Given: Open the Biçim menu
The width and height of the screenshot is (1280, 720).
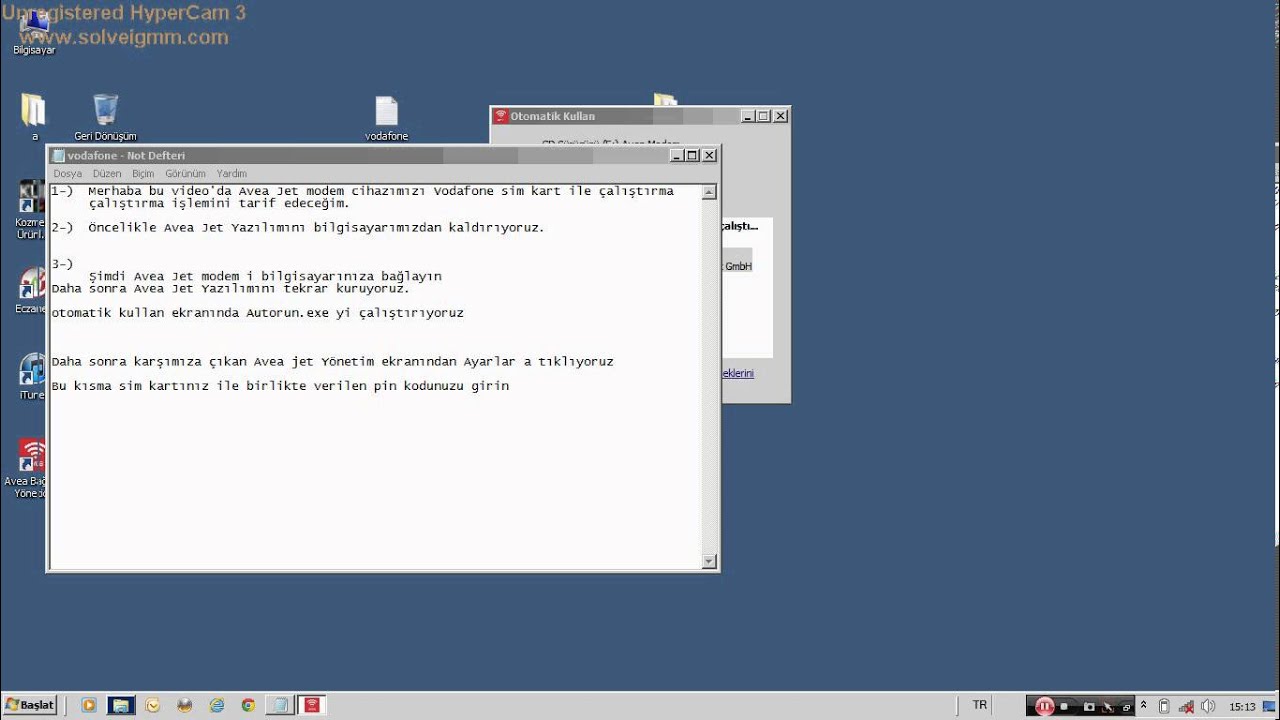Looking at the screenshot, I should click(143, 173).
